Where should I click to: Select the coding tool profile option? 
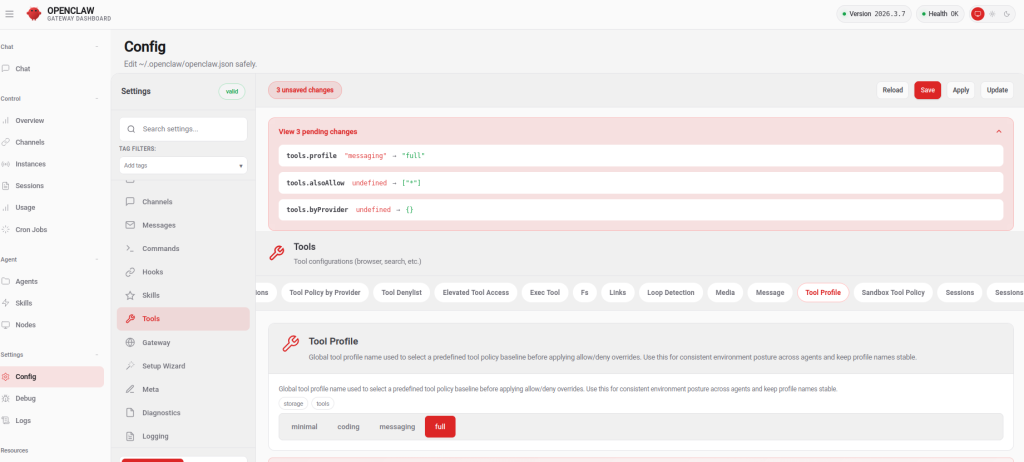coord(349,427)
